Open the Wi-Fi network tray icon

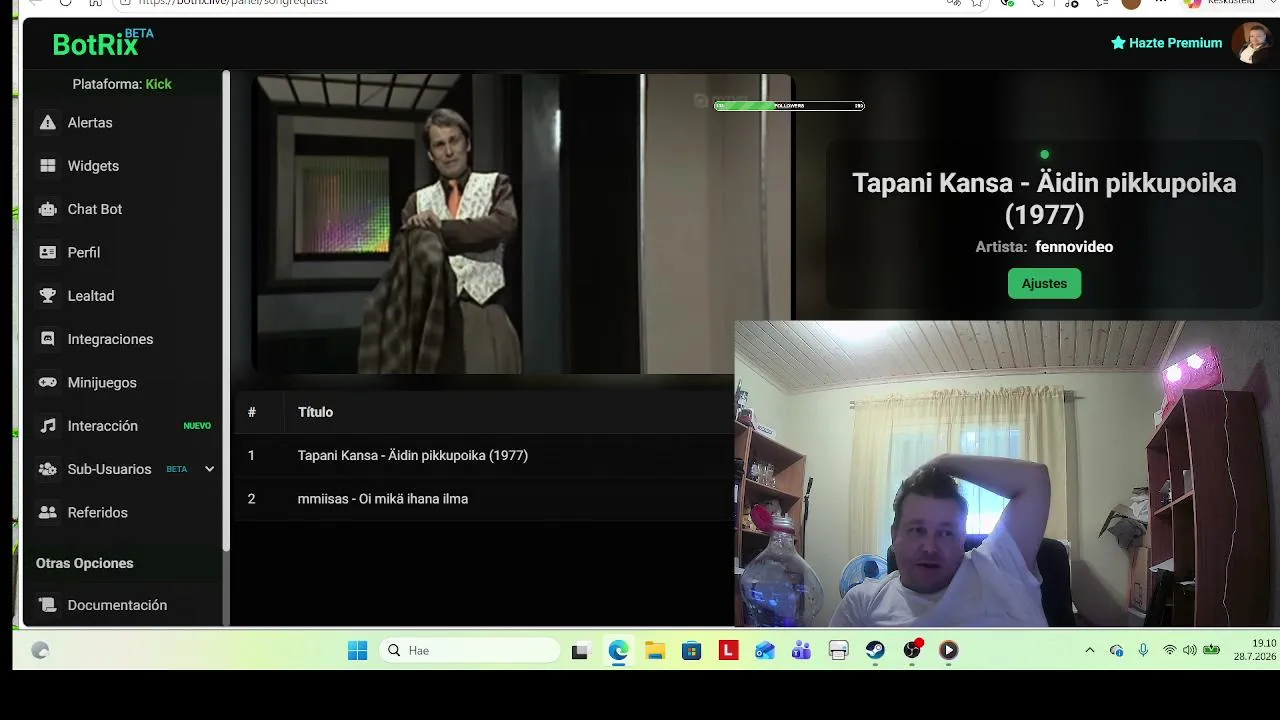coord(1169,651)
